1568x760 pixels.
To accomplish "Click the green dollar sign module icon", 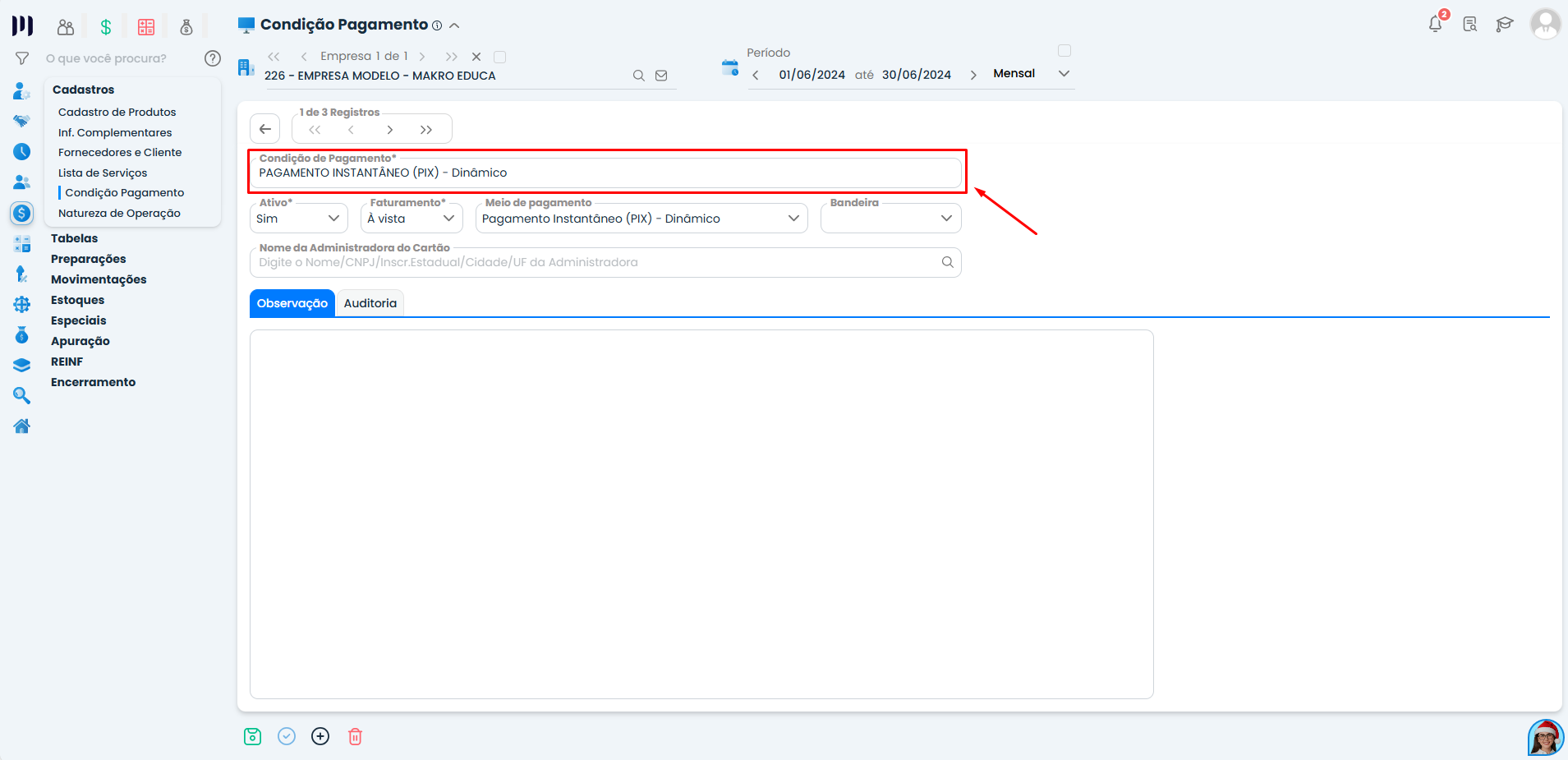I will (x=106, y=27).
